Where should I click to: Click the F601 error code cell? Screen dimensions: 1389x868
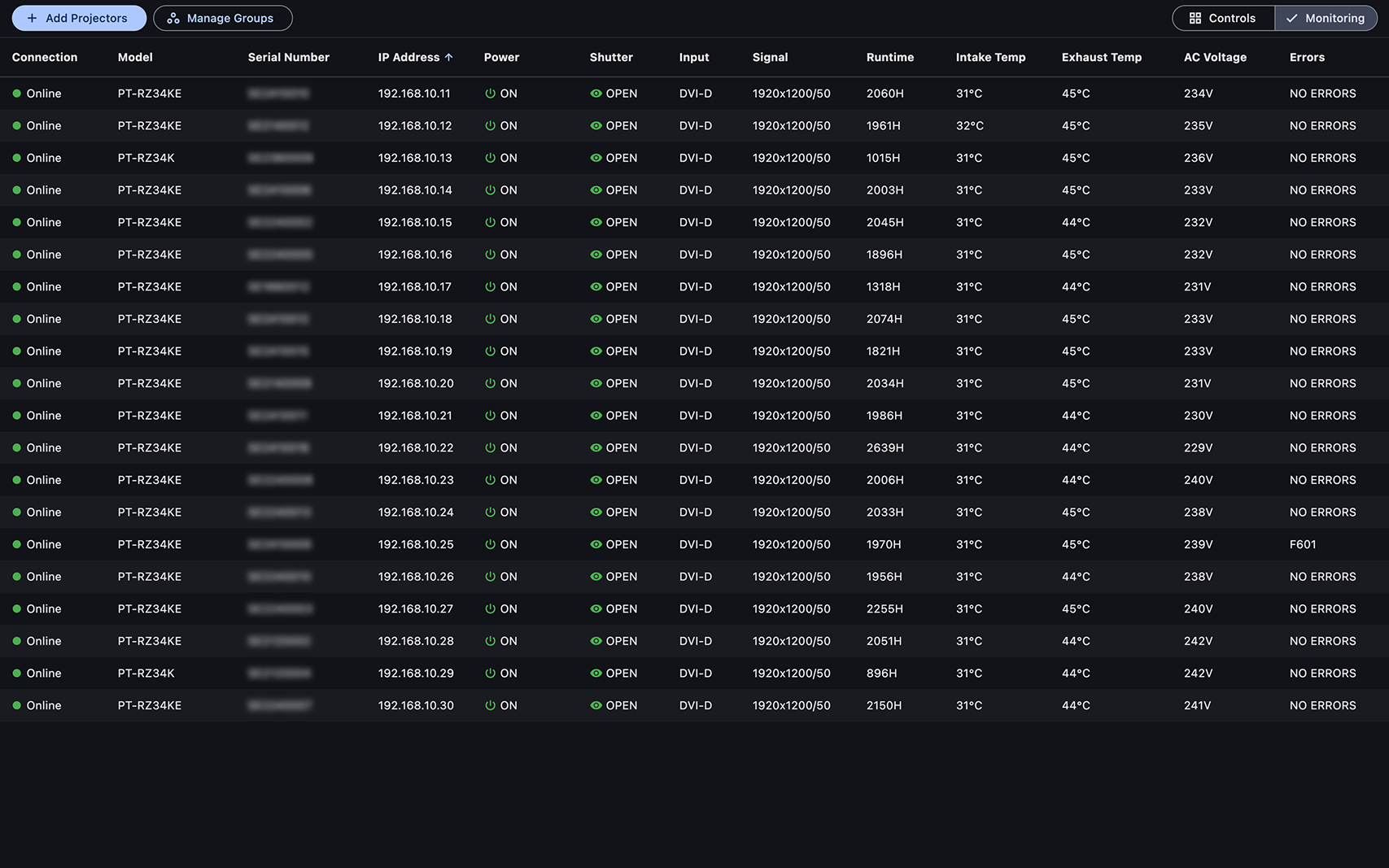(x=1303, y=544)
